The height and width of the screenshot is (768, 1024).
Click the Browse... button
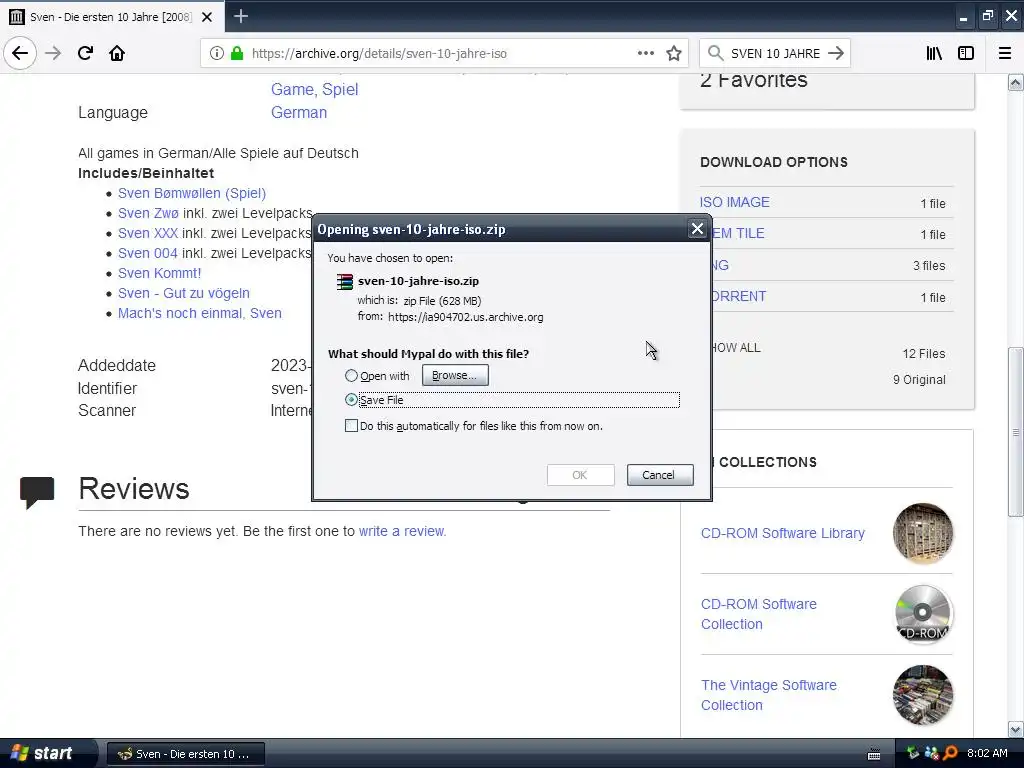click(x=455, y=376)
